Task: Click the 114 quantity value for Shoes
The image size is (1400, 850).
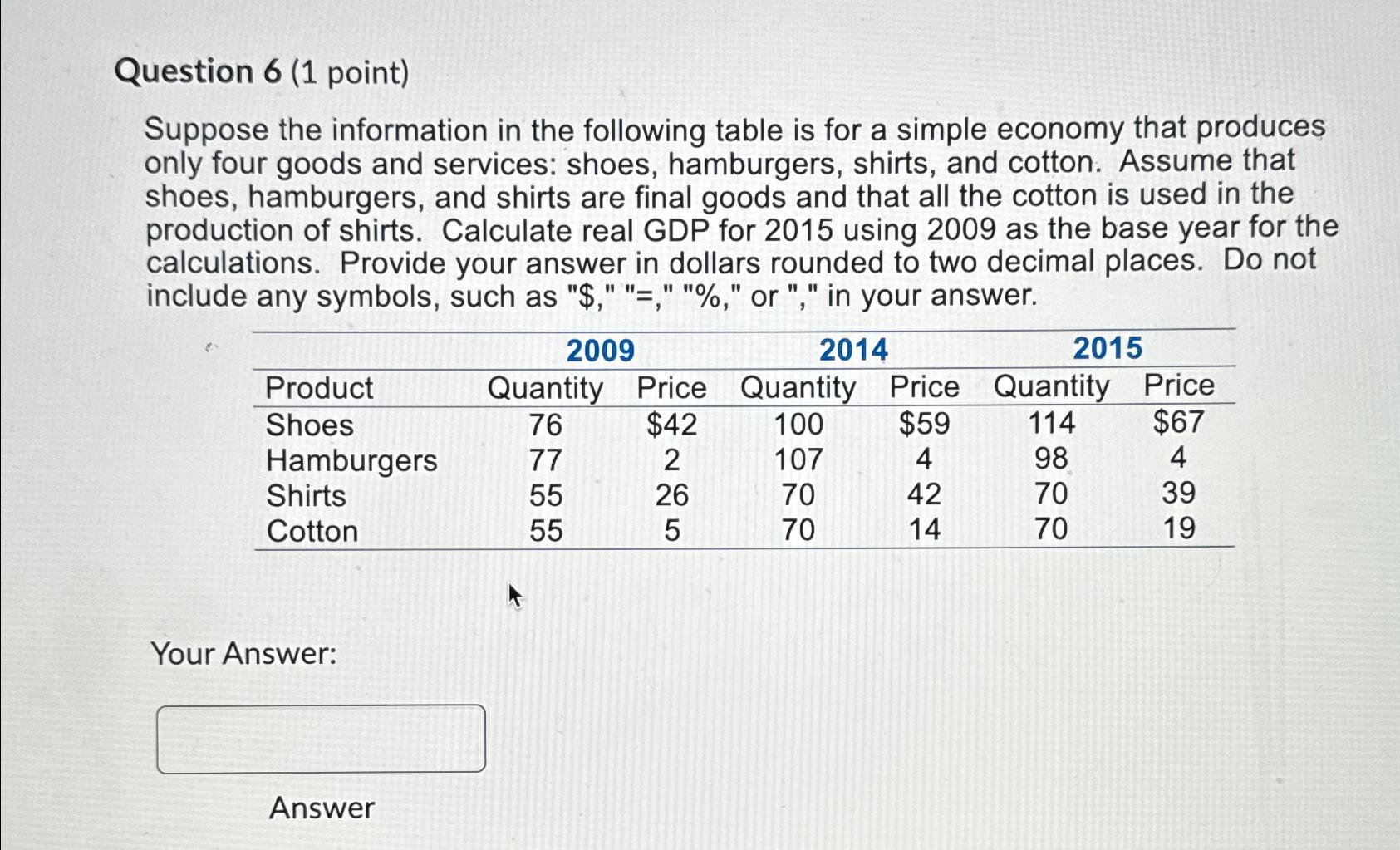Action: [x=1054, y=424]
